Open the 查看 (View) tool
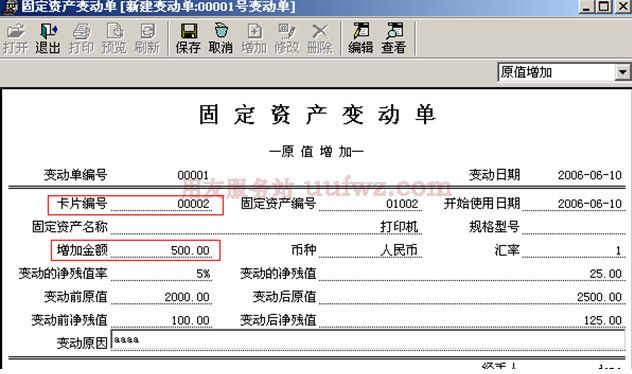The image size is (632, 374). [394, 39]
